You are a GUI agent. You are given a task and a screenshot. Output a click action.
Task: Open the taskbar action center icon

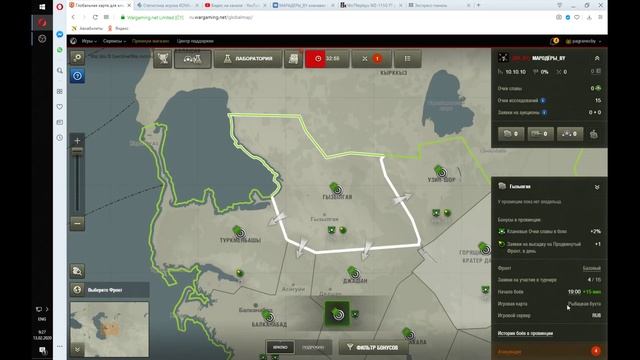click(x=42, y=350)
